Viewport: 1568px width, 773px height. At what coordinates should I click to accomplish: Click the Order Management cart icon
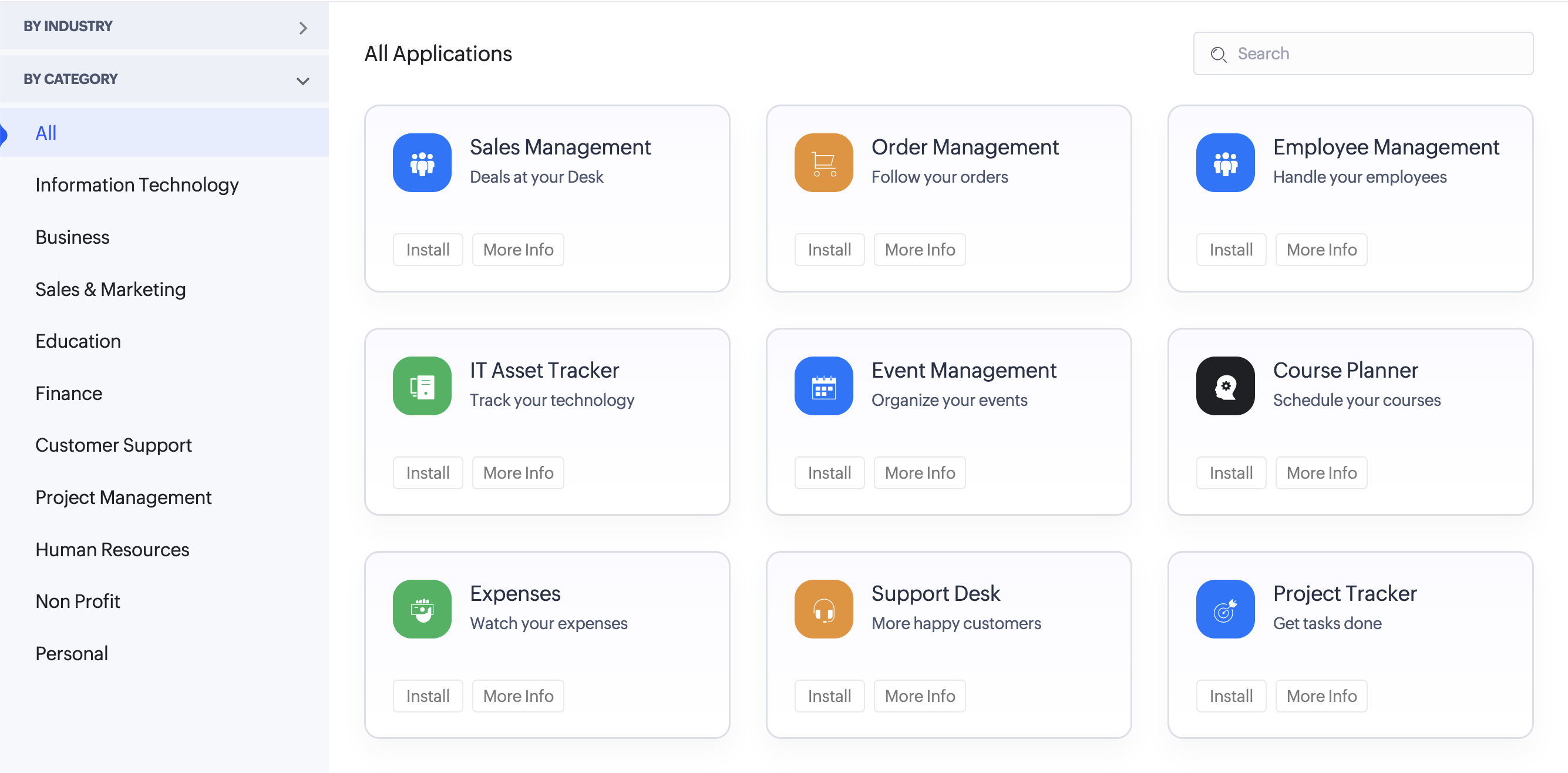tap(823, 163)
